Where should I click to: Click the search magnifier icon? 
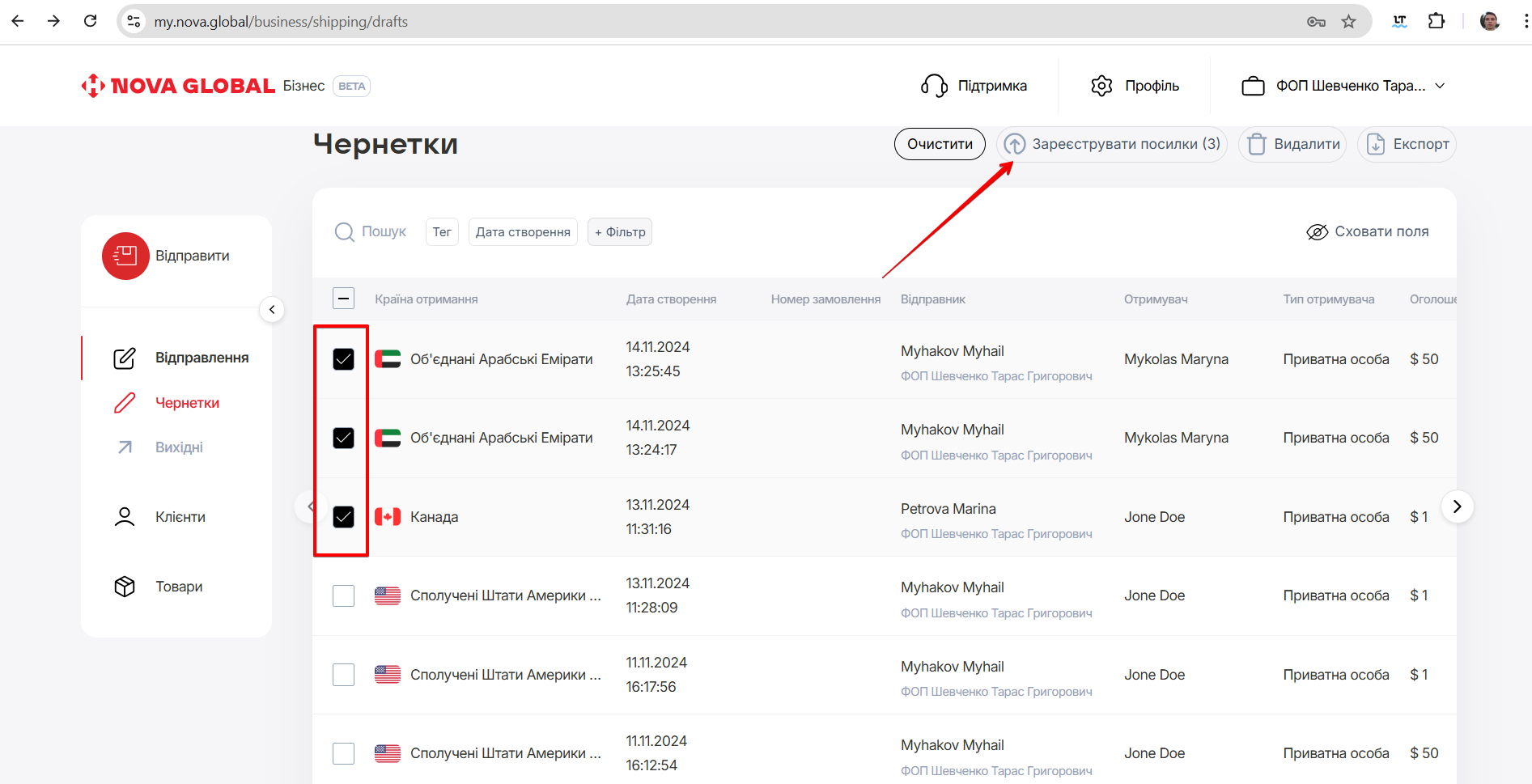[x=344, y=232]
